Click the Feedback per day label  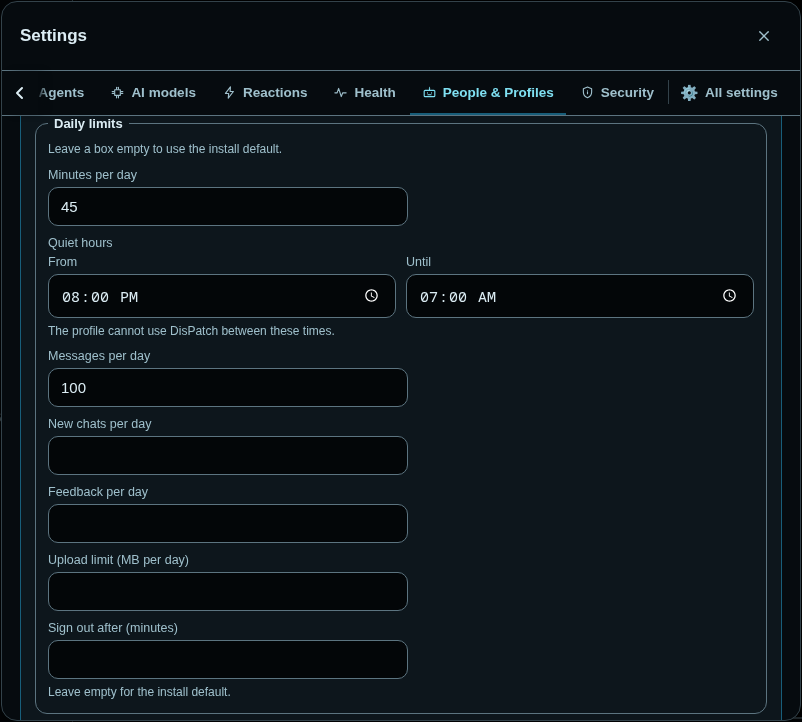point(98,492)
